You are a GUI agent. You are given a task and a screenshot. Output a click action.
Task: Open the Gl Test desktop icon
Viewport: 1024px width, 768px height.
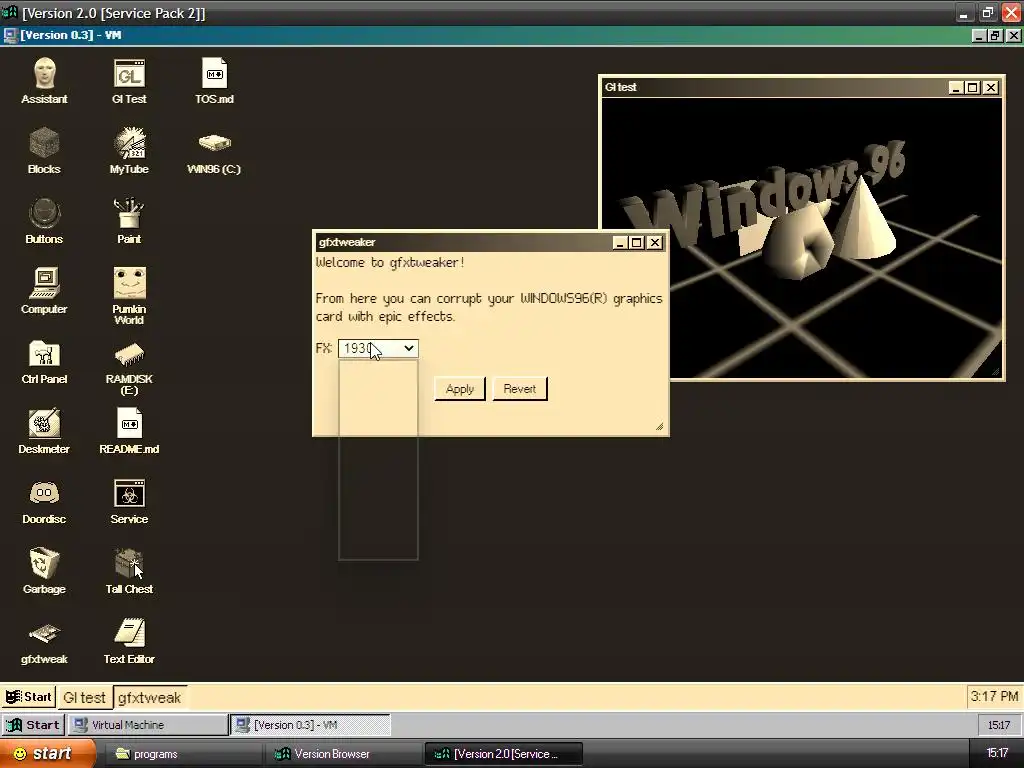[129, 81]
